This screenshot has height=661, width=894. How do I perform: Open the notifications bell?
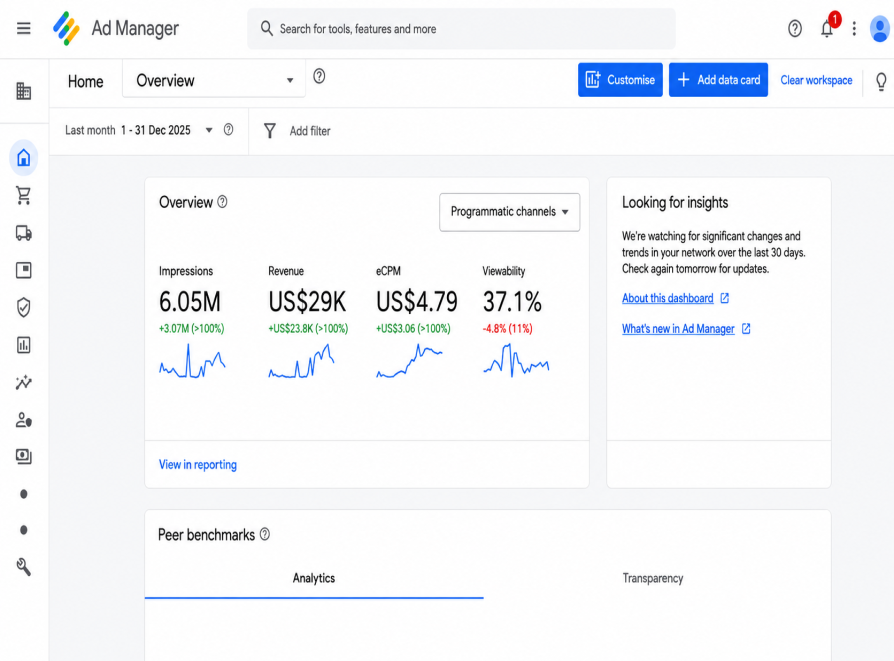pos(827,28)
